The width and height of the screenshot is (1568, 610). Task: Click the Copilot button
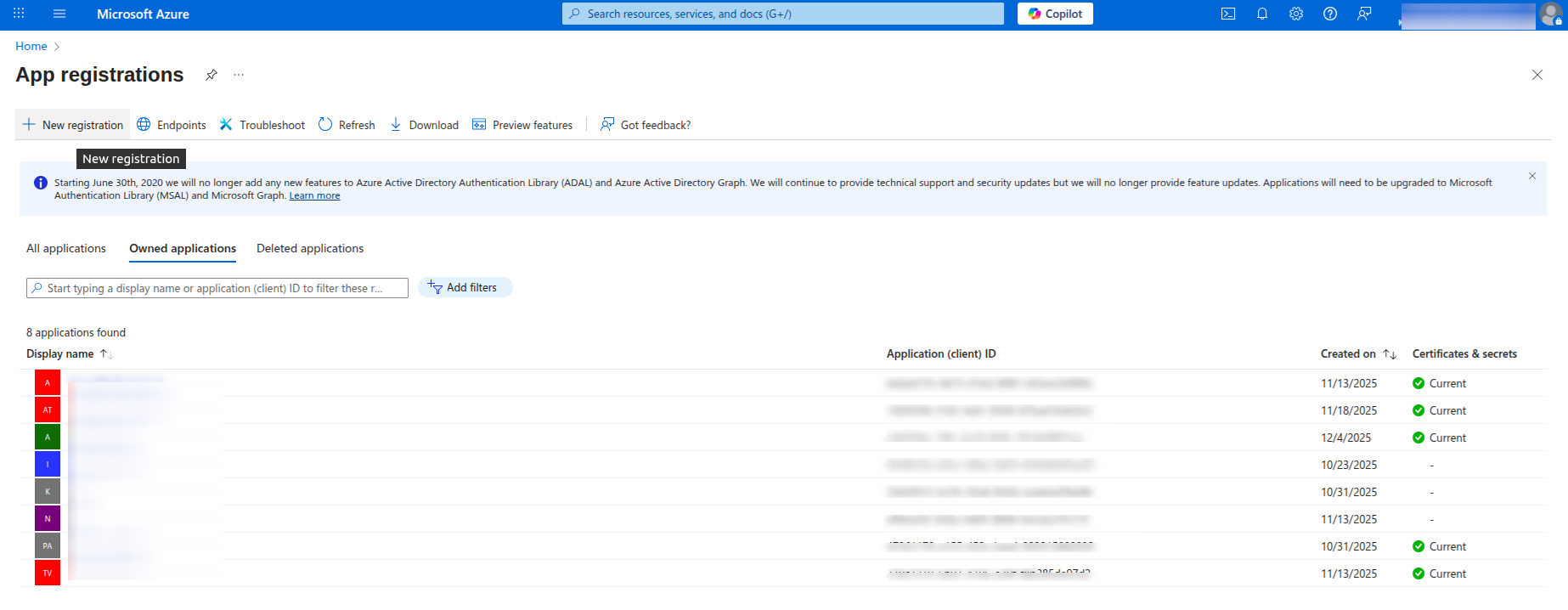(x=1055, y=14)
